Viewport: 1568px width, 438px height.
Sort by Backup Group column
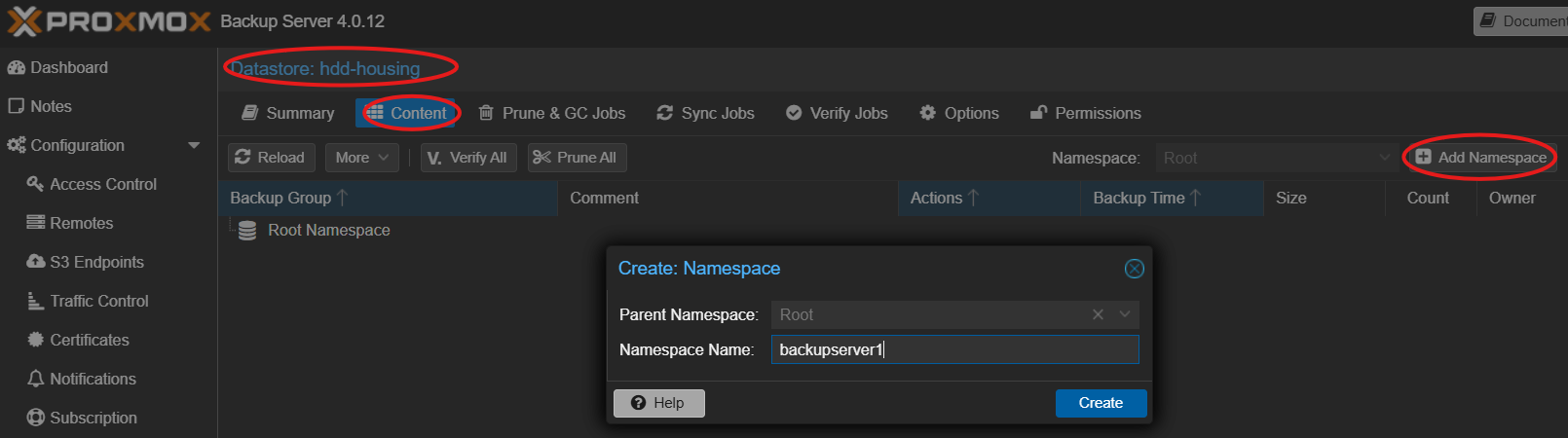point(388,198)
